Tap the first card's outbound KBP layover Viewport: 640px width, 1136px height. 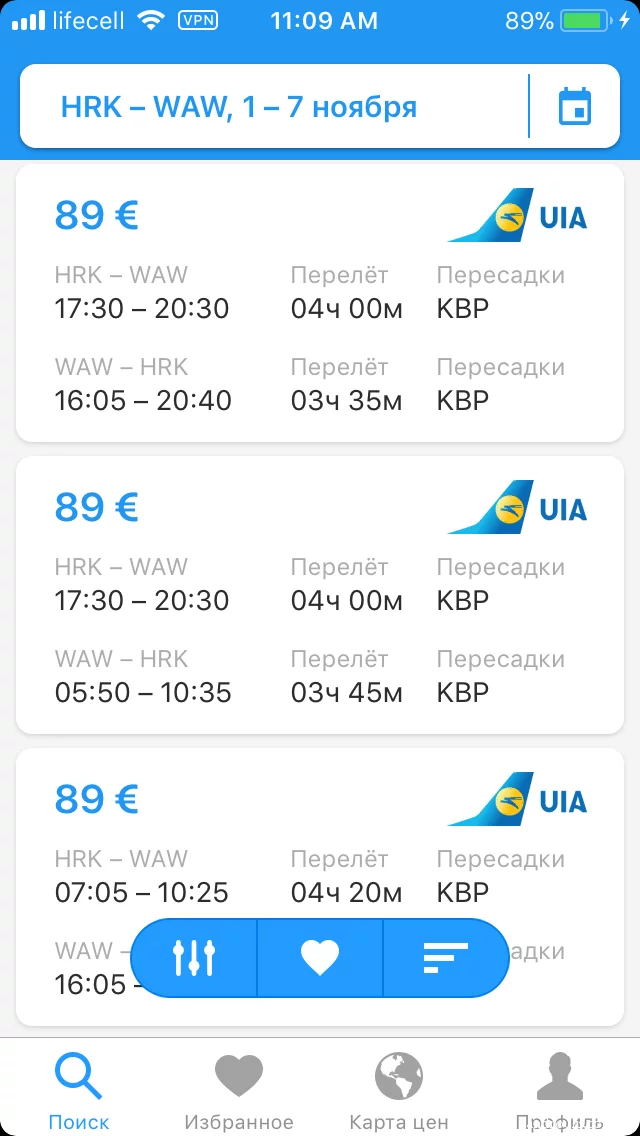(x=463, y=308)
